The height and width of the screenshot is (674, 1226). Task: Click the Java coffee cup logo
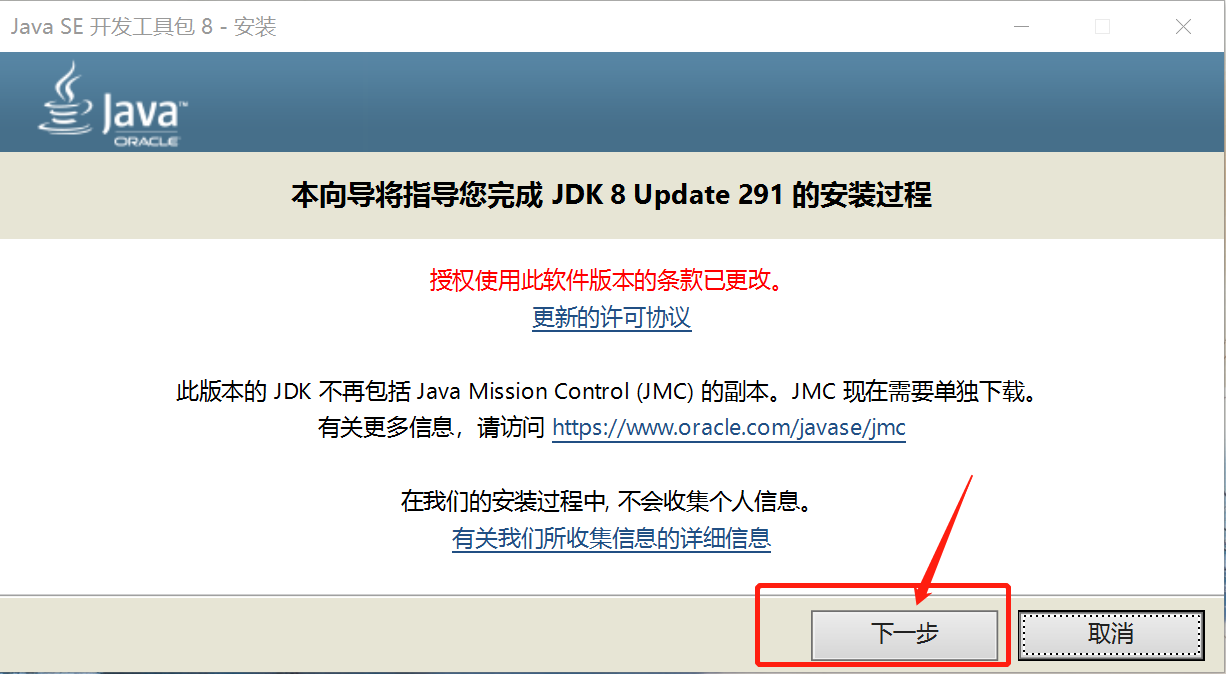(x=65, y=98)
